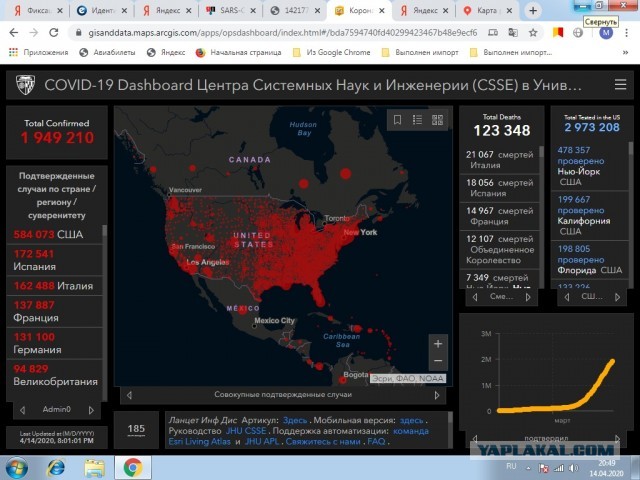Viewport: 640px width, 480px height.
Task: Click the user profile avatar M
Action: point(606,33)
